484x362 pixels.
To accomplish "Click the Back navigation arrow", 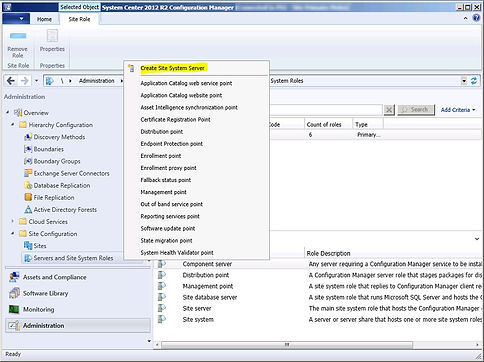I will tap(11, 81).
